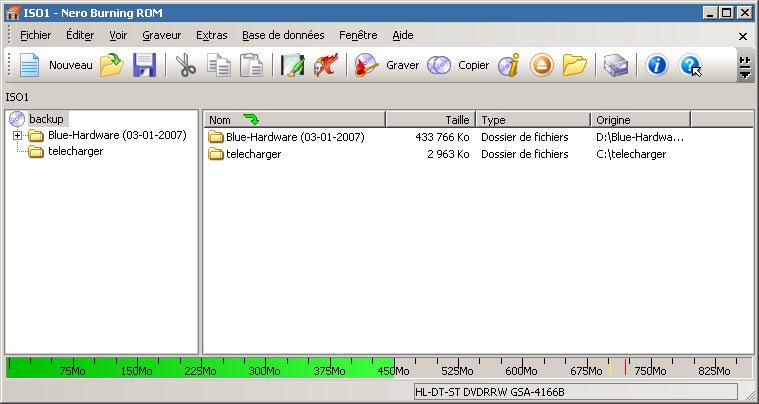
Task: Click the Dossier de fichiers type cell for telecharger
Action: coord(524,154)
